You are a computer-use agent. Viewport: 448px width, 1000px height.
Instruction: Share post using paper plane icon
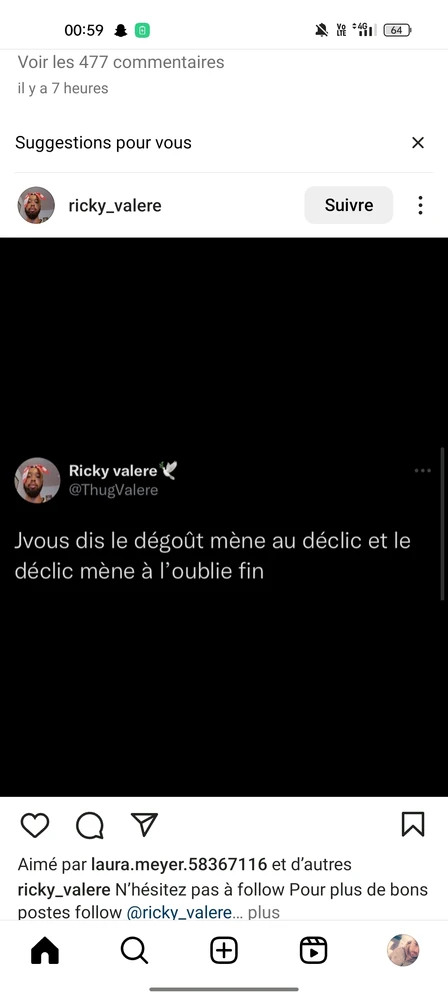(x=144, y=824)
